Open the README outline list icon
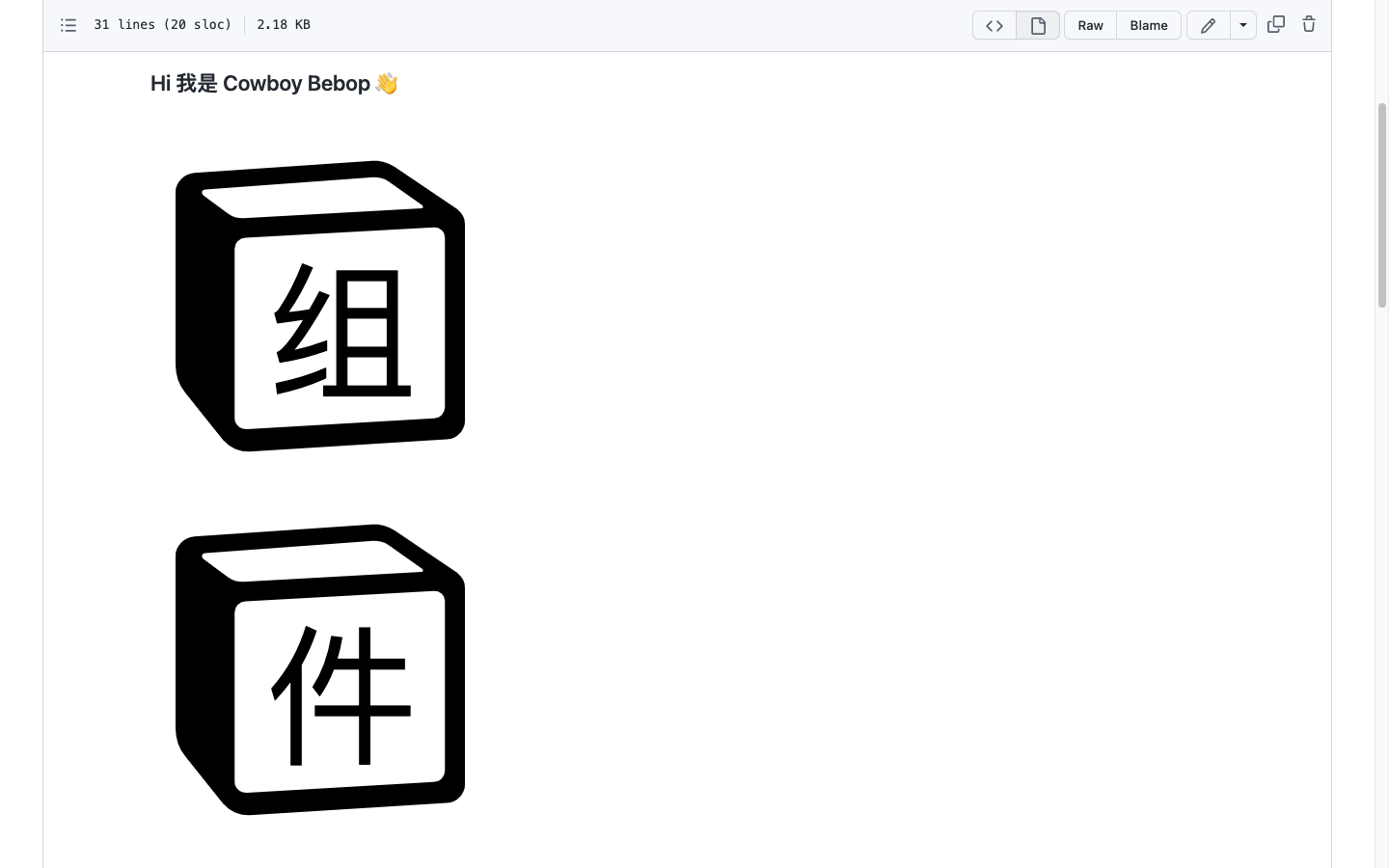The width and height of the screenshot is (1389, 868). [68, 25]
